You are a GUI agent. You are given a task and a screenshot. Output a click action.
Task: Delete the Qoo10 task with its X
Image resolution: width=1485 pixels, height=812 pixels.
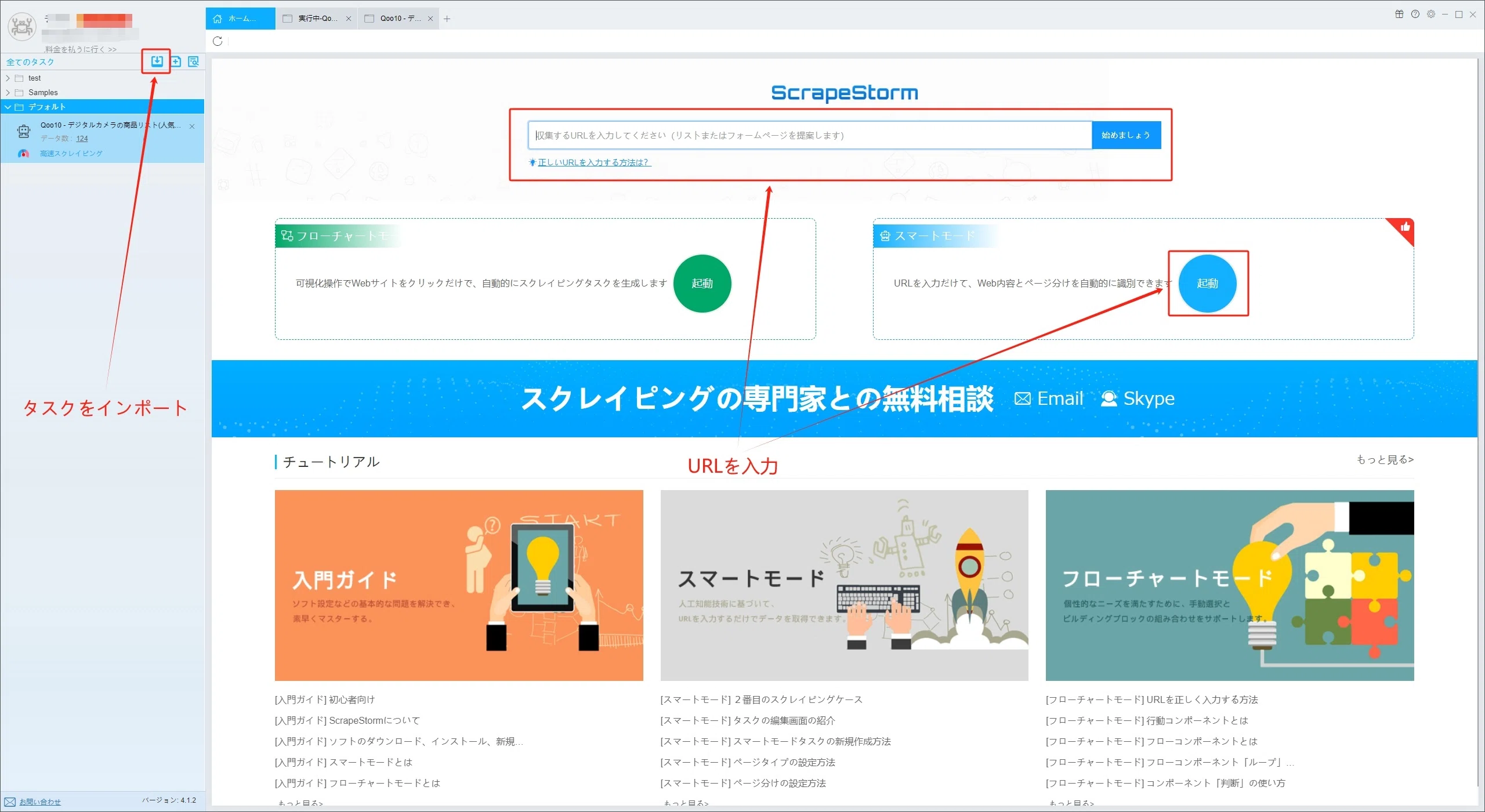[192, 126]
